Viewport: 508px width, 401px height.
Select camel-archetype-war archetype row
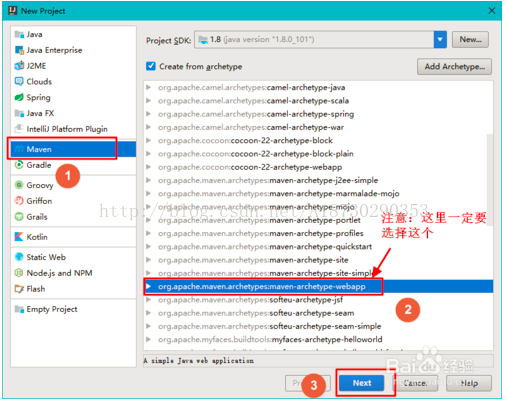[318, 127]
